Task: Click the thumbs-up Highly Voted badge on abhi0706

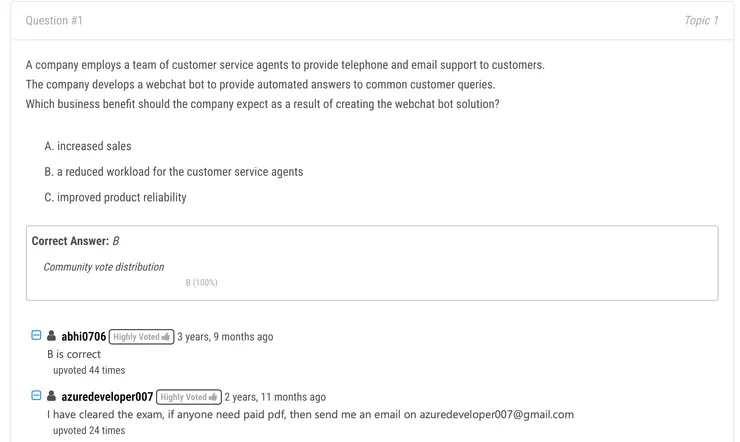Action: [x=141, y=337]
